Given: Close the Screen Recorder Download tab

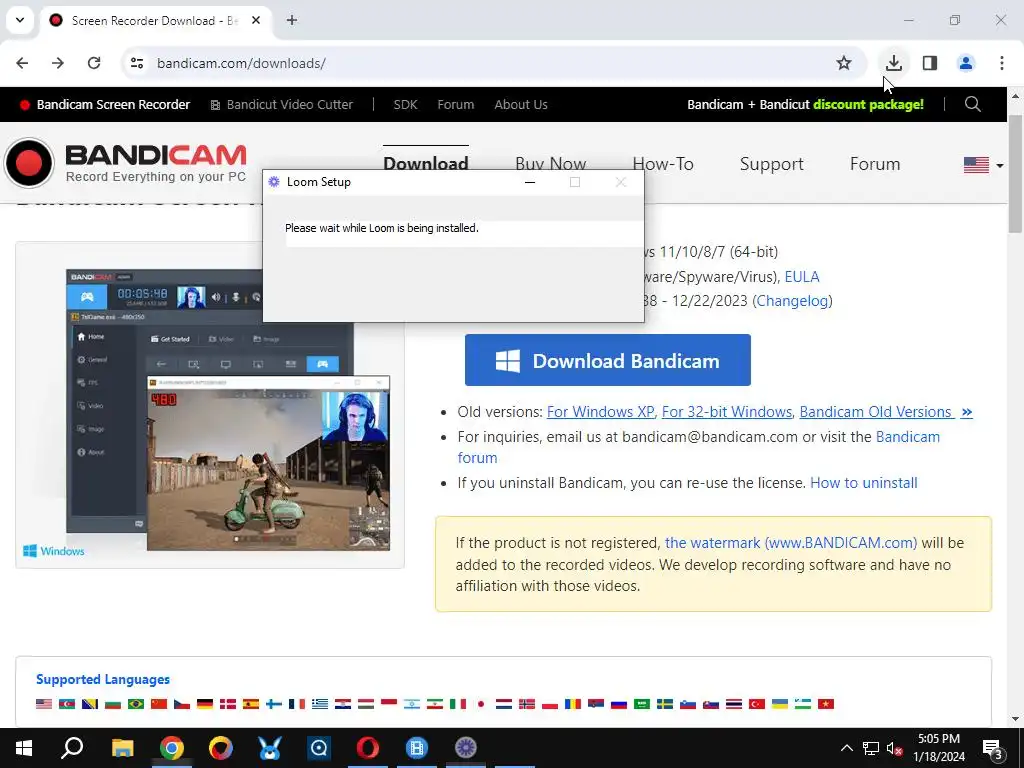Looking at the screenshot, I should (x=256, y=20).
